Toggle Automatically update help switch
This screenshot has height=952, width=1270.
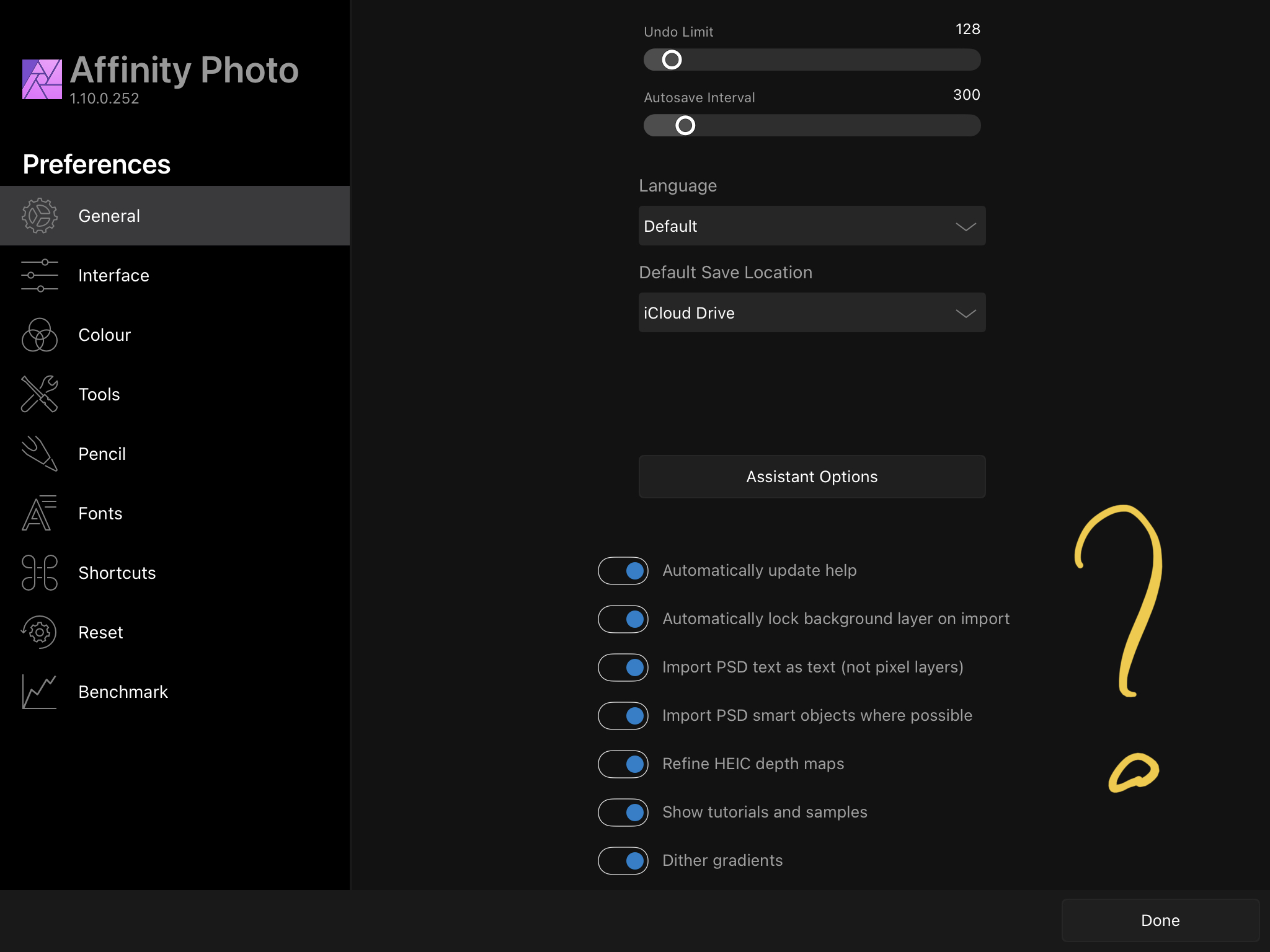click(x=623, y=571)
